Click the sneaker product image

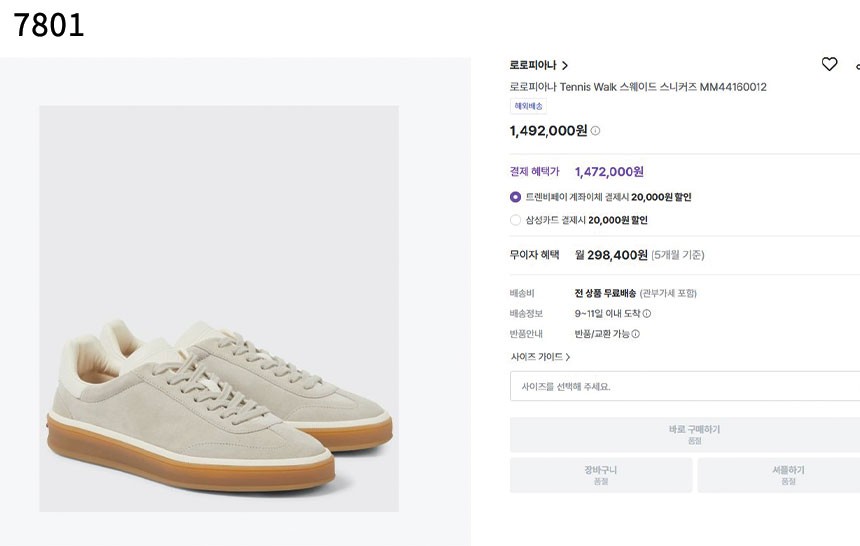(x=219, y=309)
